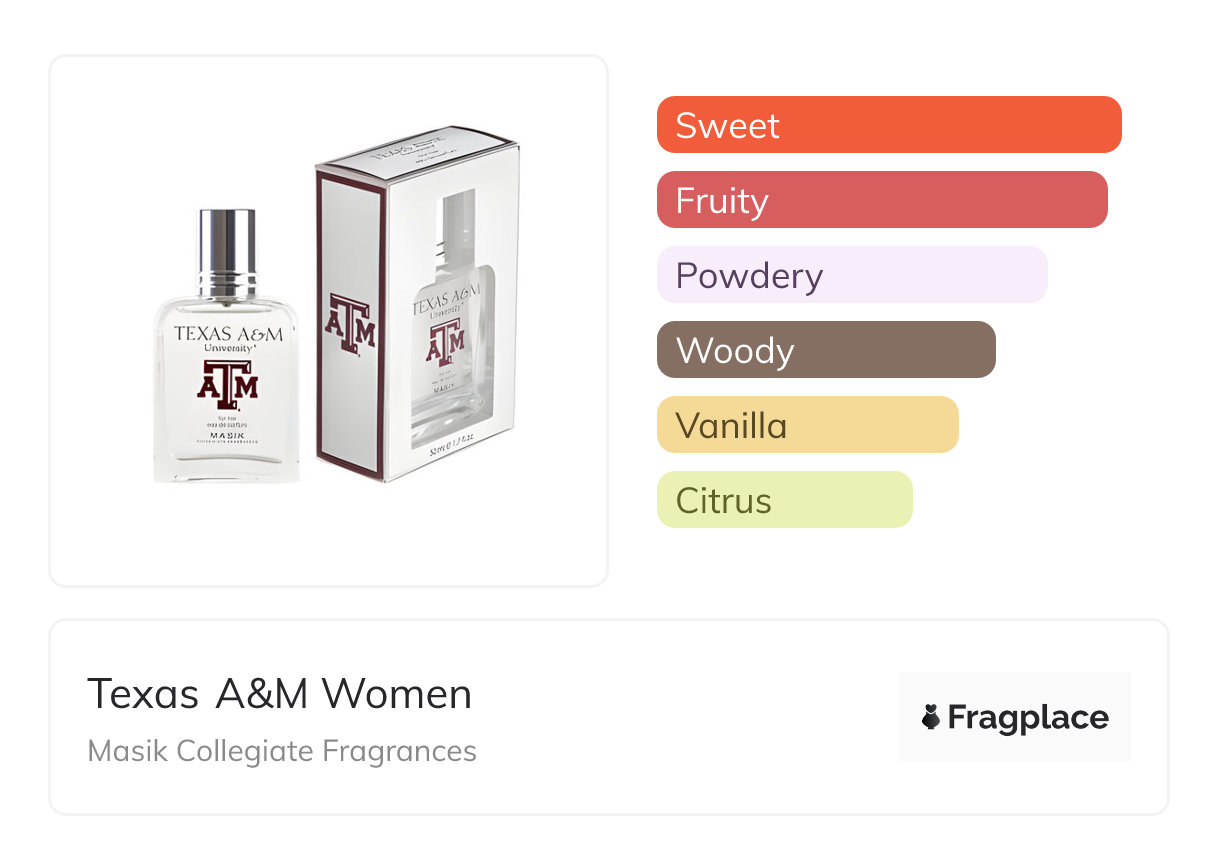Viewport: 1218px width, 864px height.
Task: Click the ATM logo on the box side panel
Action: [x=350, y=323]
